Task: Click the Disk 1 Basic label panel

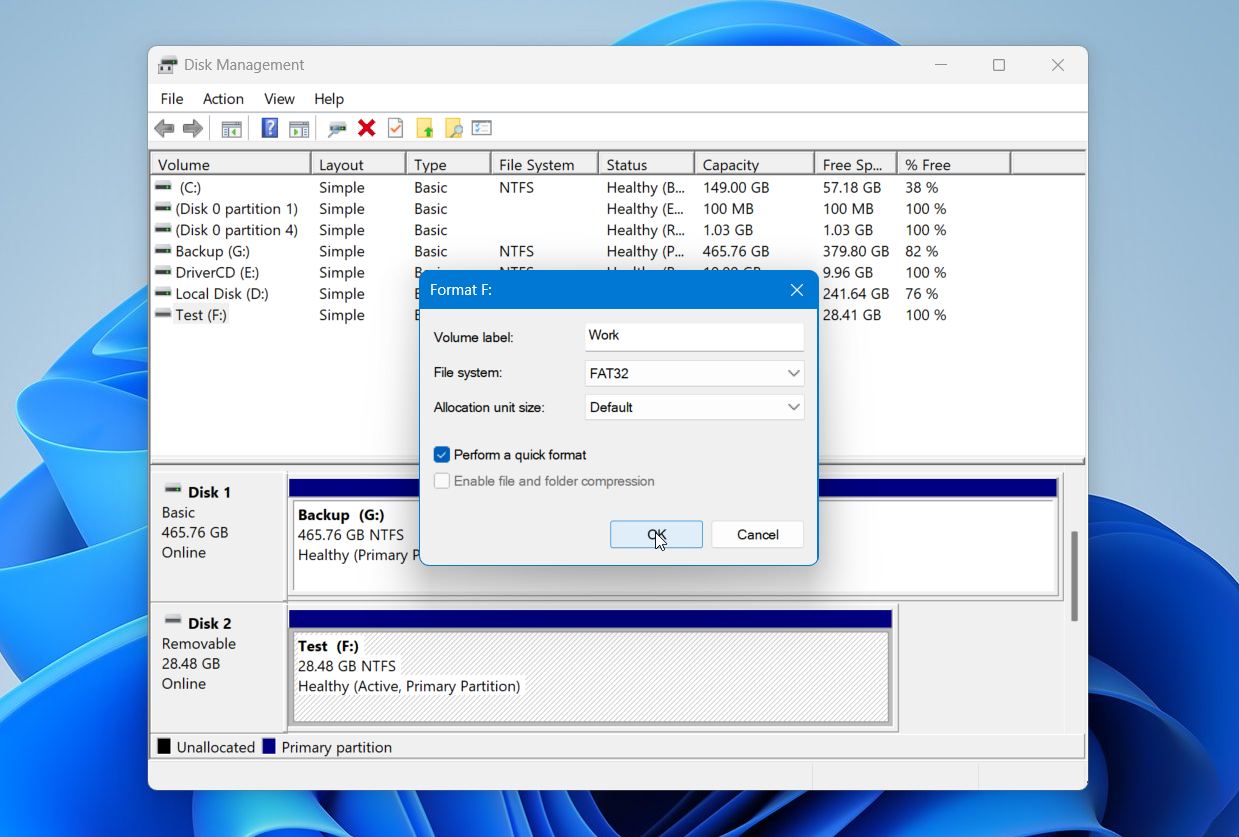Action: tap(217, 535)
